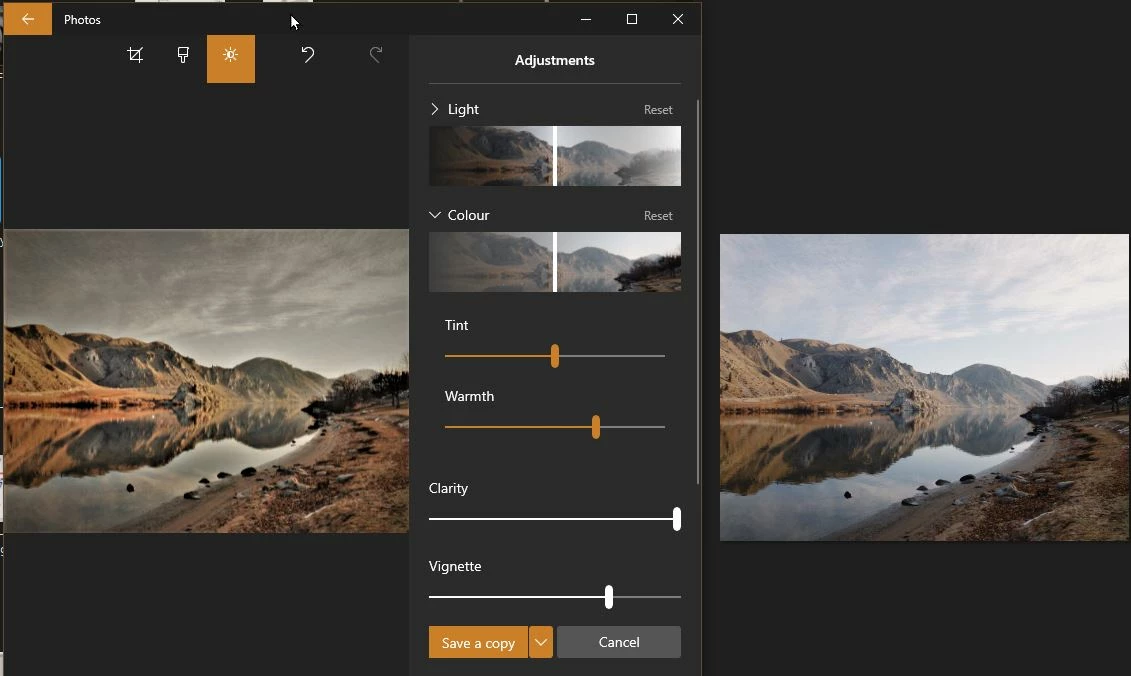
Task: Click the Tint slider handle
Action: pos(555,356)
